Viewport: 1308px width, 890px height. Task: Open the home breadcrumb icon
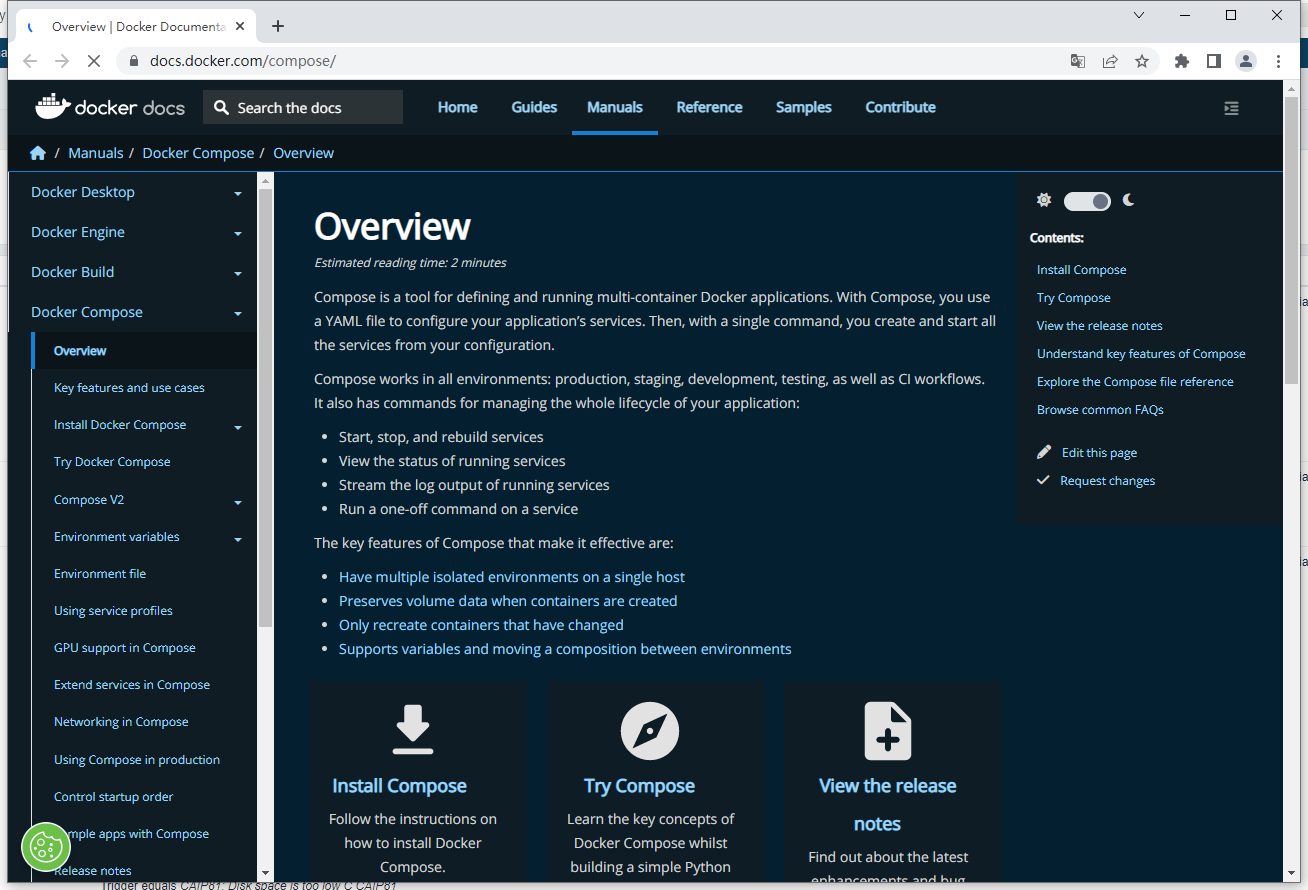tap(37, 153)
